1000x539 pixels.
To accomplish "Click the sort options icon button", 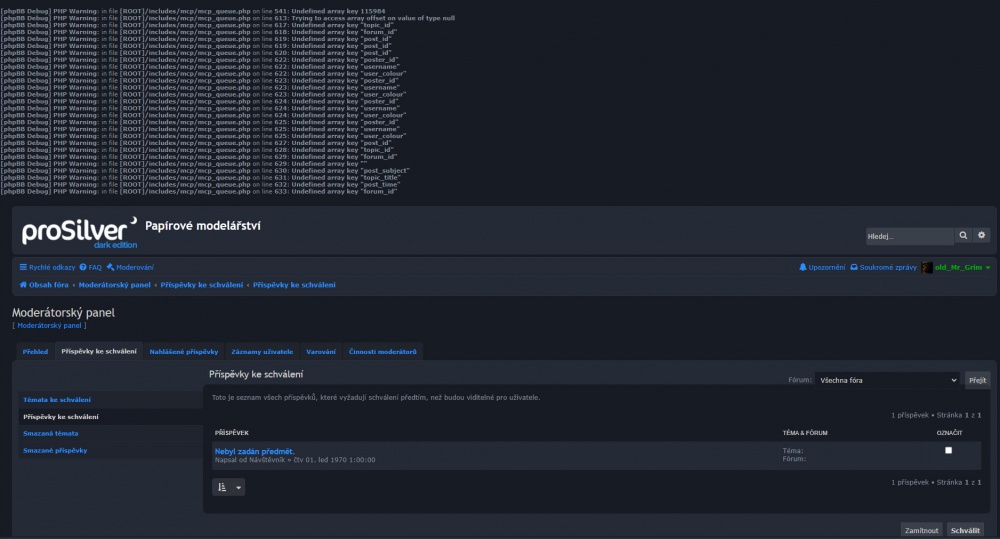I will click(x=222, y=487).
